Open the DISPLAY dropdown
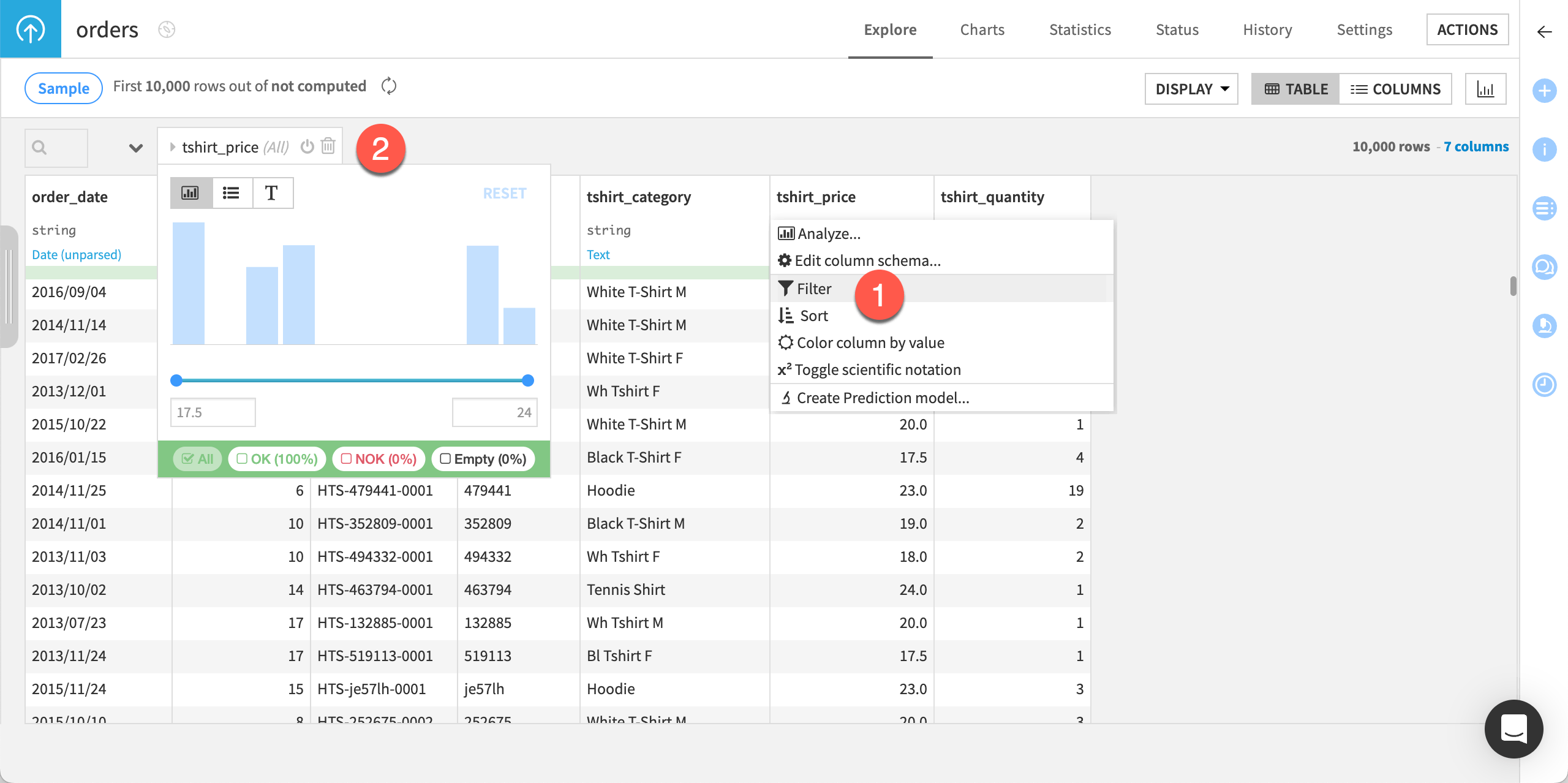This screenshot has height=783, width=1568. click(x=1191, y=88)
